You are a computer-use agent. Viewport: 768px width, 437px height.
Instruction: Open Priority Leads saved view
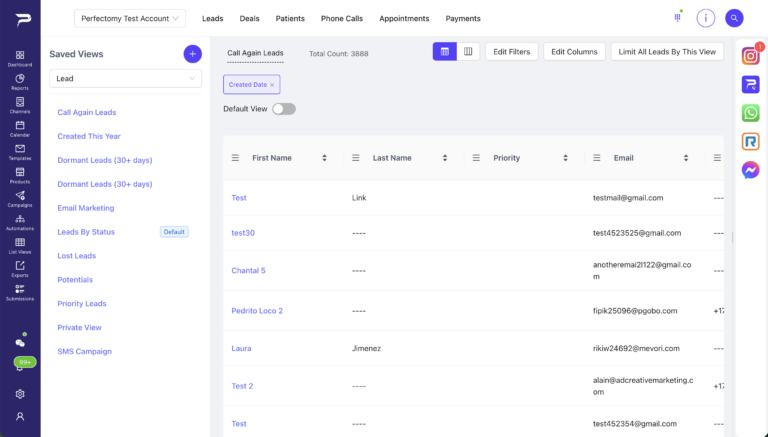[x=82, y=304]
